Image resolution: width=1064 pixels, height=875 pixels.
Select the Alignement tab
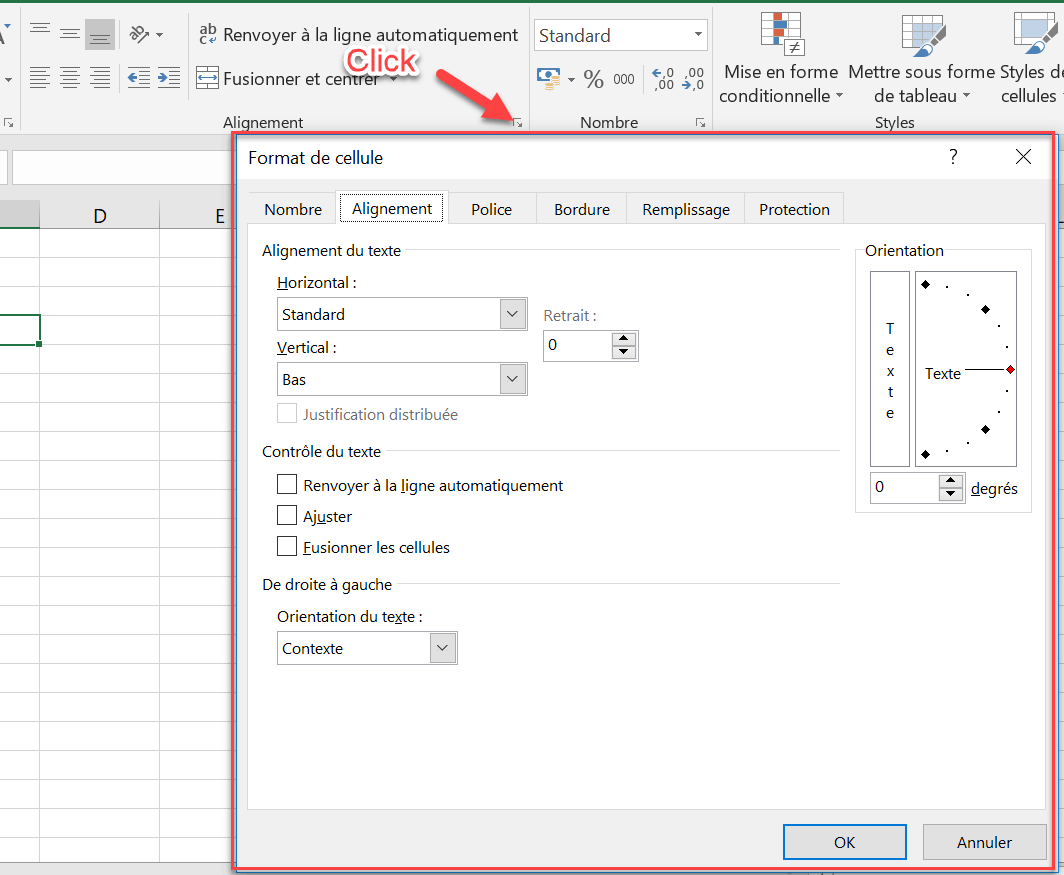click(x=392, y=208)
